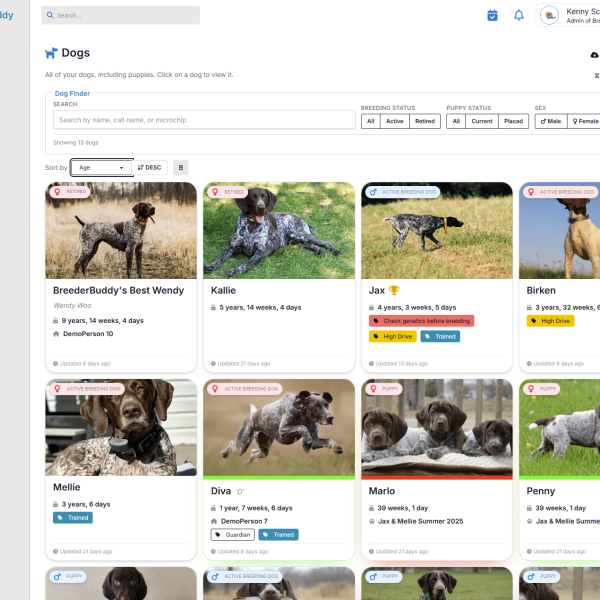Open BreederBuddy's Best Wendy card title
Viewport: 600px width, 600px height.
(119, 290)
